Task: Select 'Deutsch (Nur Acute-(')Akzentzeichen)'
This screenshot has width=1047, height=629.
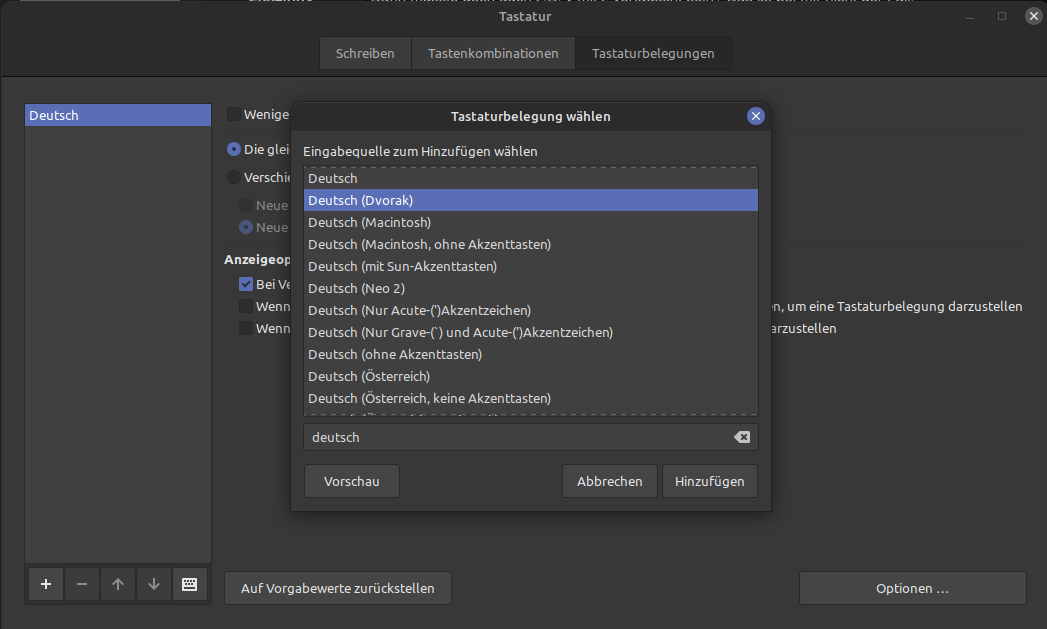Action: (x=531, y=310)
